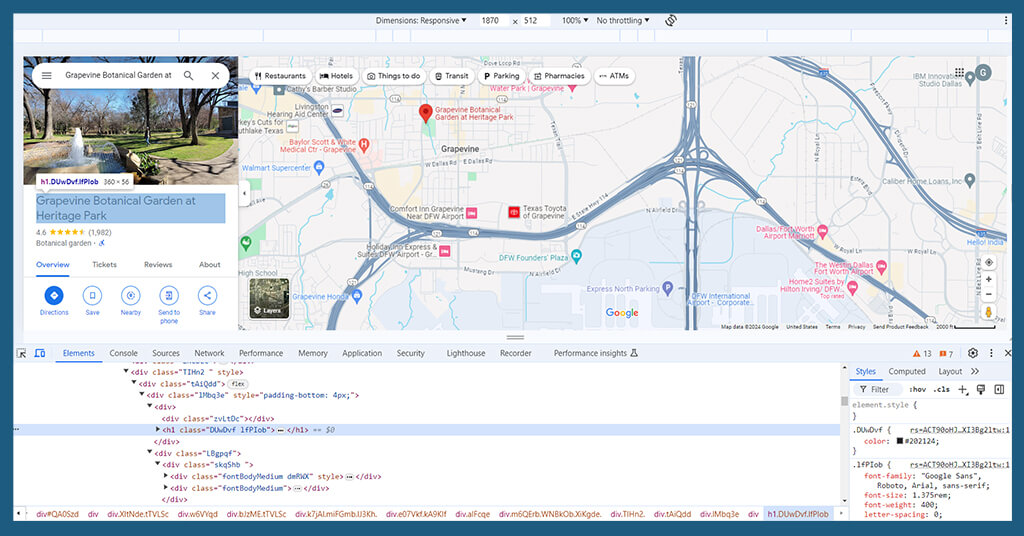1024x536 pixels.
Task: Click the issues count 7 indicator
Action: [x=946, y=354]
